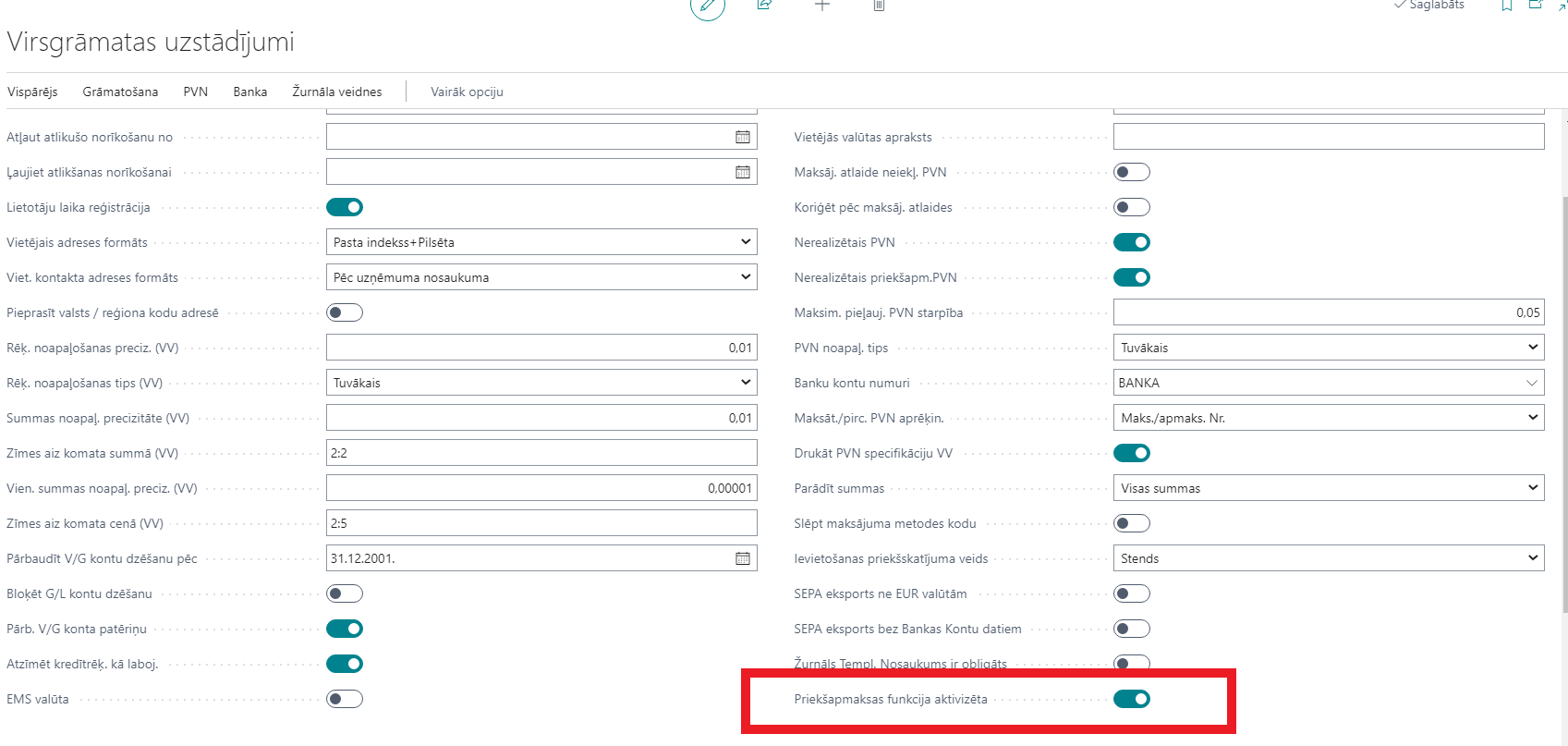Screen dimensions: 1568x746
Task: Open the Banku kontu numuri lookup dropdown
Action: point(1531,383)
